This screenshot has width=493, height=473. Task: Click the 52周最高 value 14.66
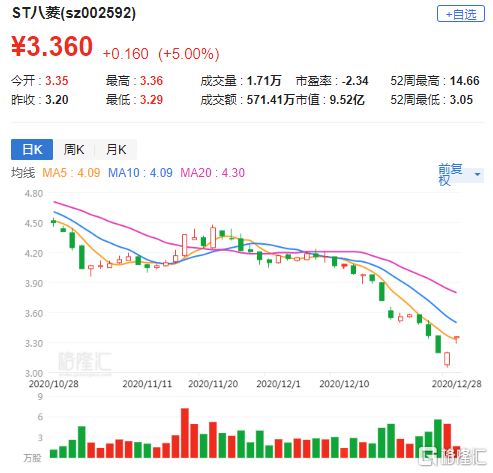(465, 81)
